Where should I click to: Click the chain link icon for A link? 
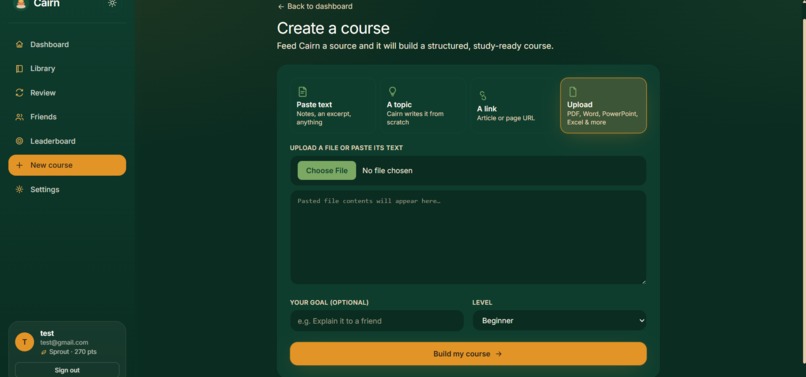(x=483, y=96)
